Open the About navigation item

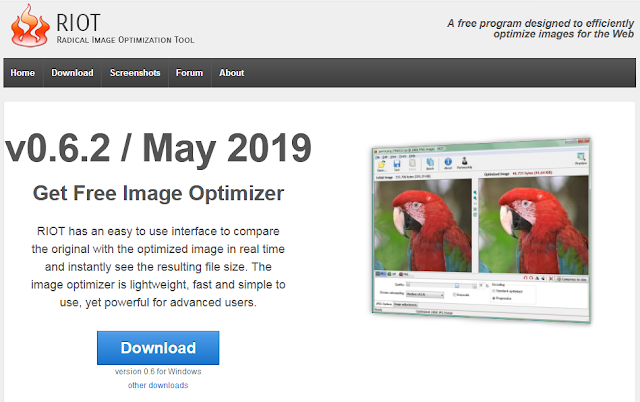click(x=231, y=73)
